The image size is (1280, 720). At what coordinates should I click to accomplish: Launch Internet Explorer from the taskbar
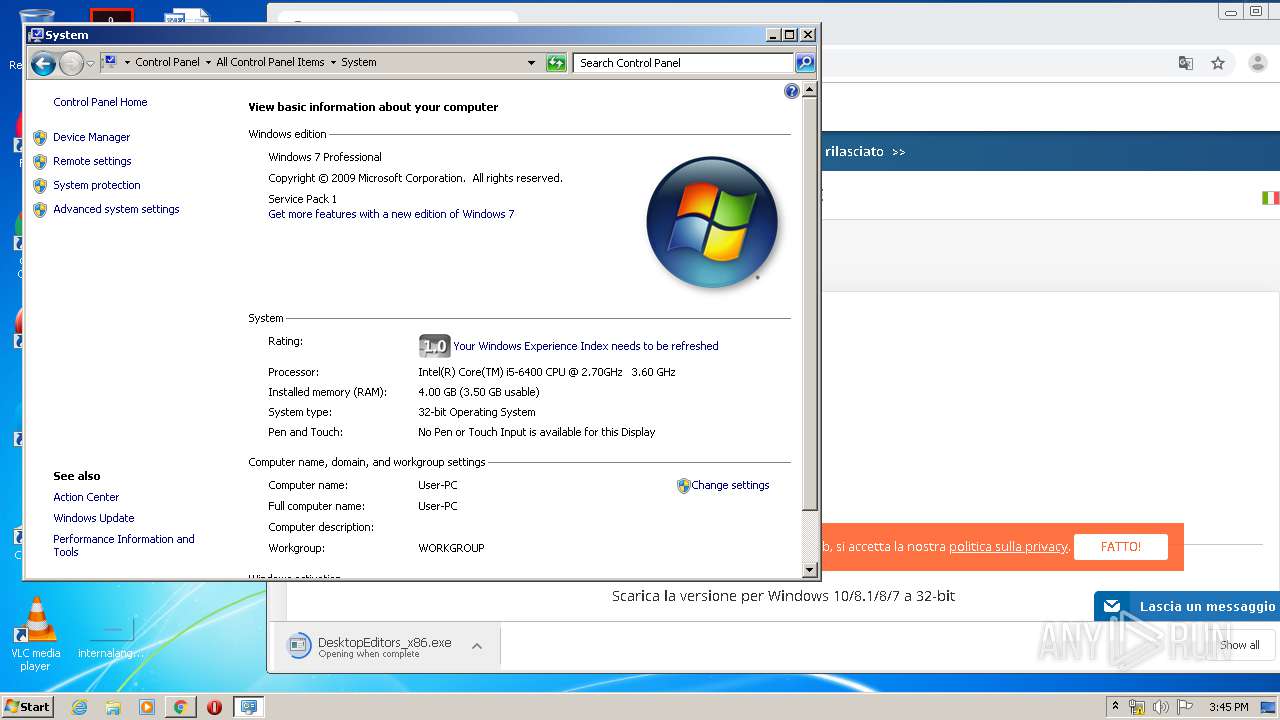pyautogui.click(x=79, y=707)
